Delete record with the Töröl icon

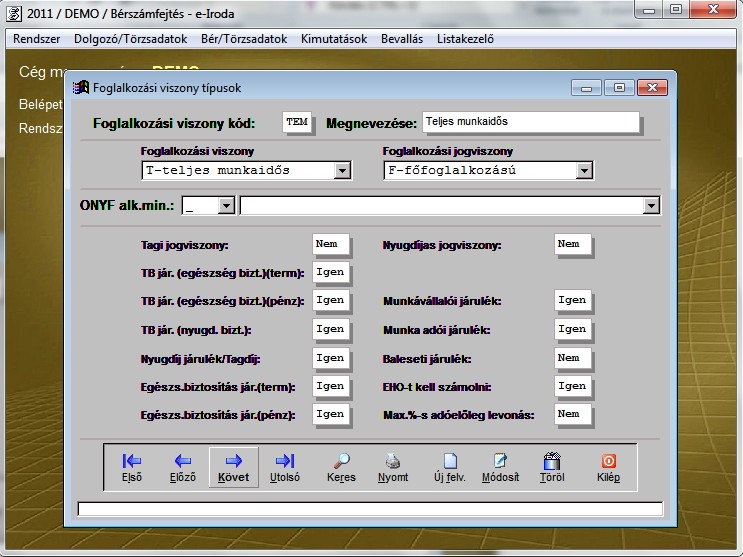tap(552, 467)
